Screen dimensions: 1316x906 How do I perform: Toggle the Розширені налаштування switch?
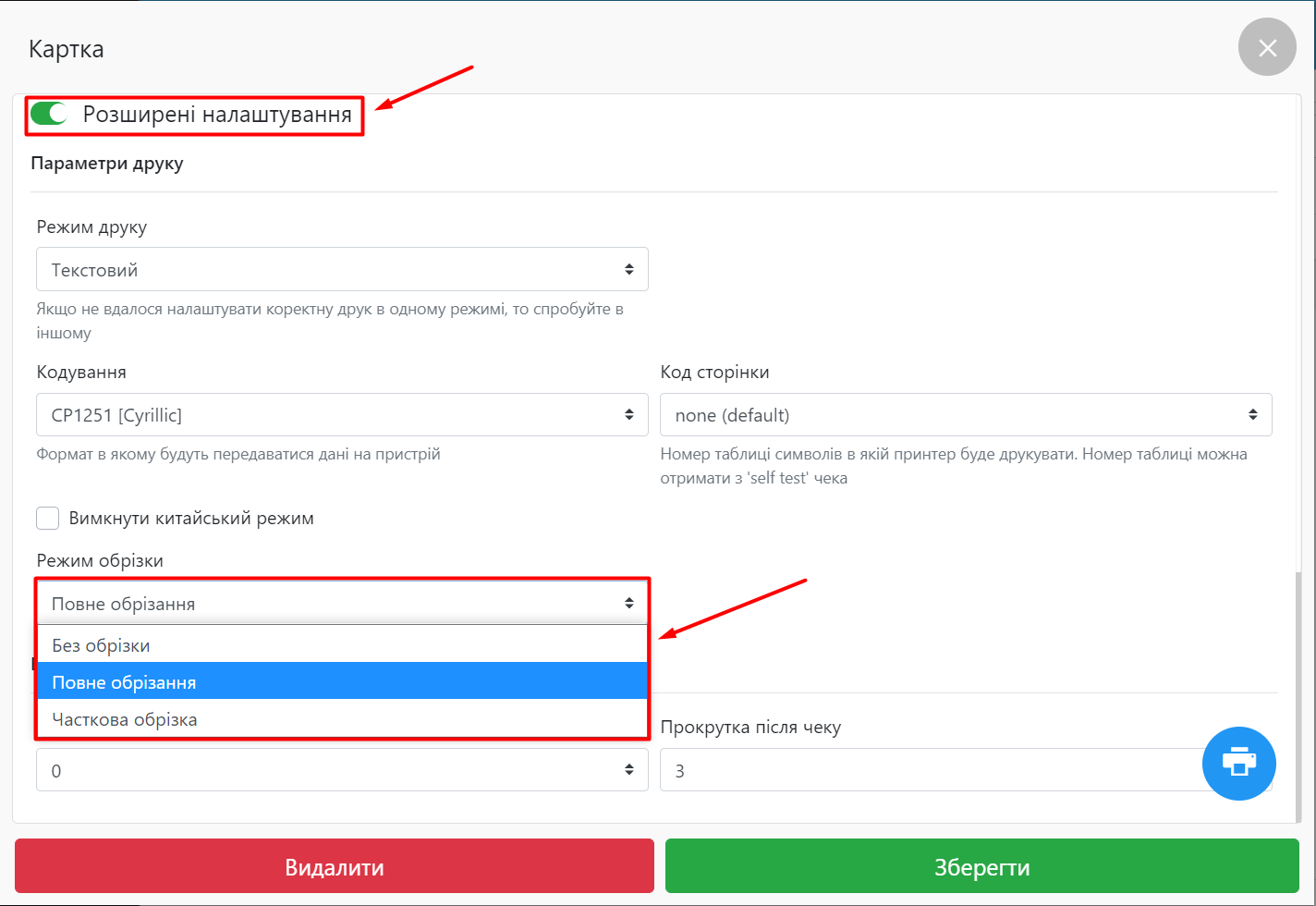(x=49, y=114)
